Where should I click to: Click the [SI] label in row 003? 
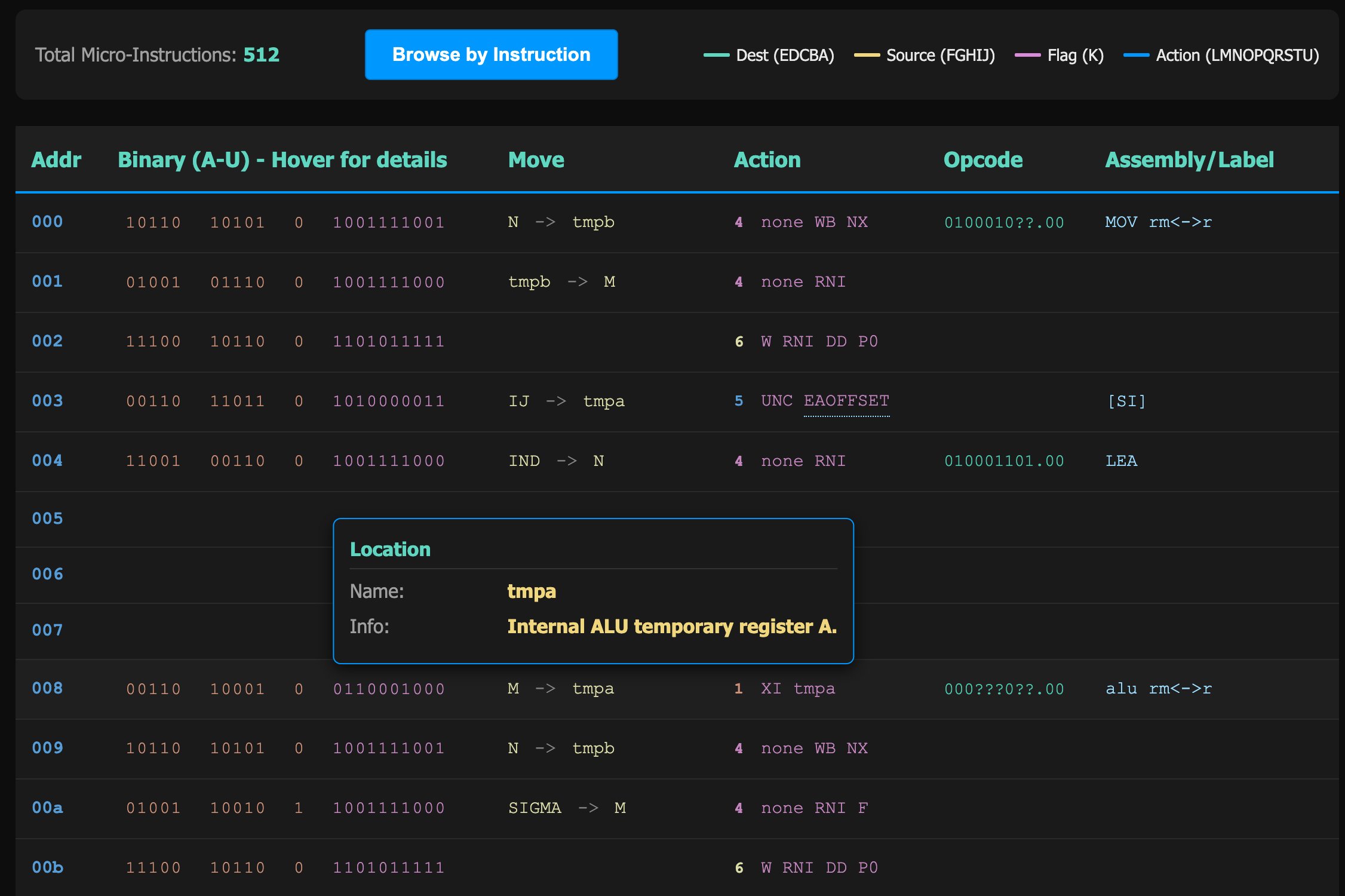[1126, 401]
